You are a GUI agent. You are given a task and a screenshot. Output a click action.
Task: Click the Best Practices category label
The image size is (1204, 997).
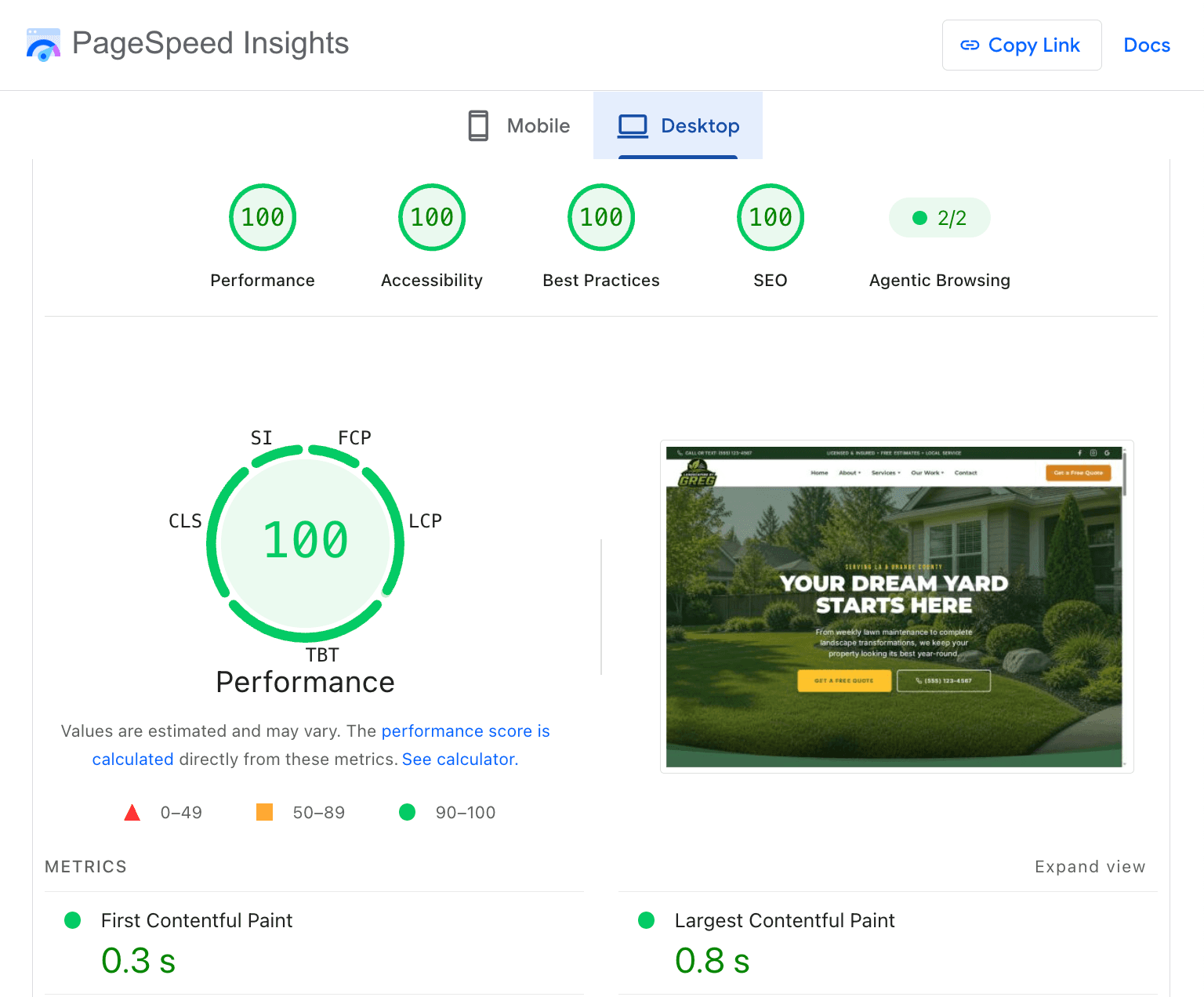coord(601,281)
